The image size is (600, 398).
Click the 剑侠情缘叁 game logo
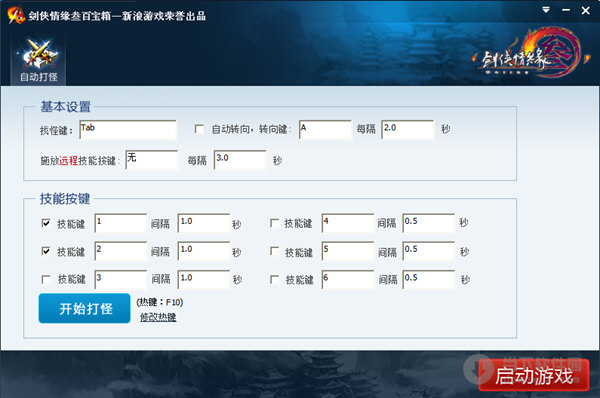pos(531,53)
